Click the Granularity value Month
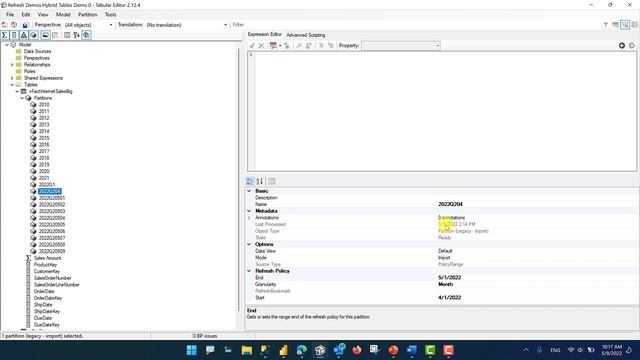Image resolution: width=640 pixels, height=360 pixels. tap(445, 284)
